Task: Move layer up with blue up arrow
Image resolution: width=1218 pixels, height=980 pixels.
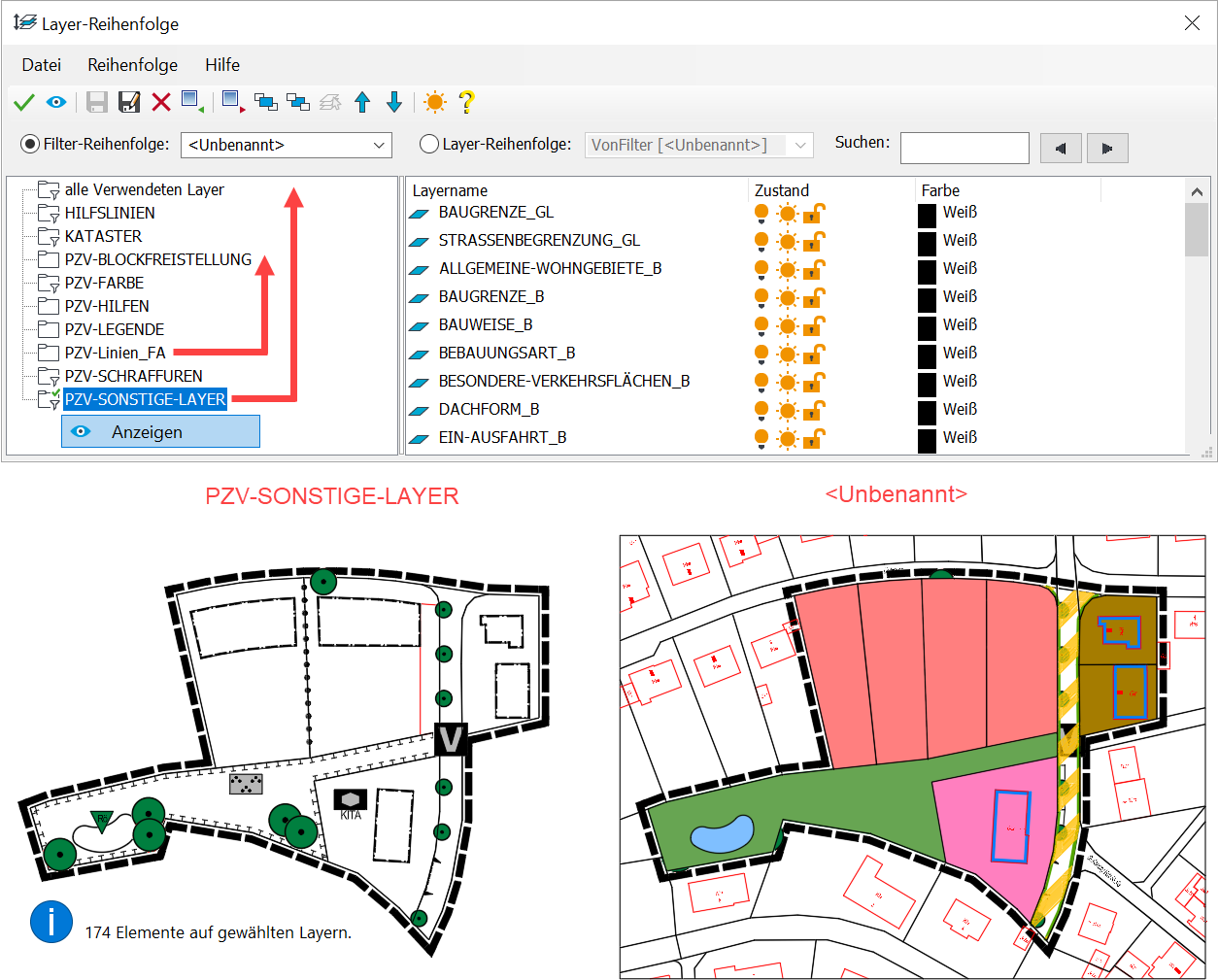Action: [362, 102]
